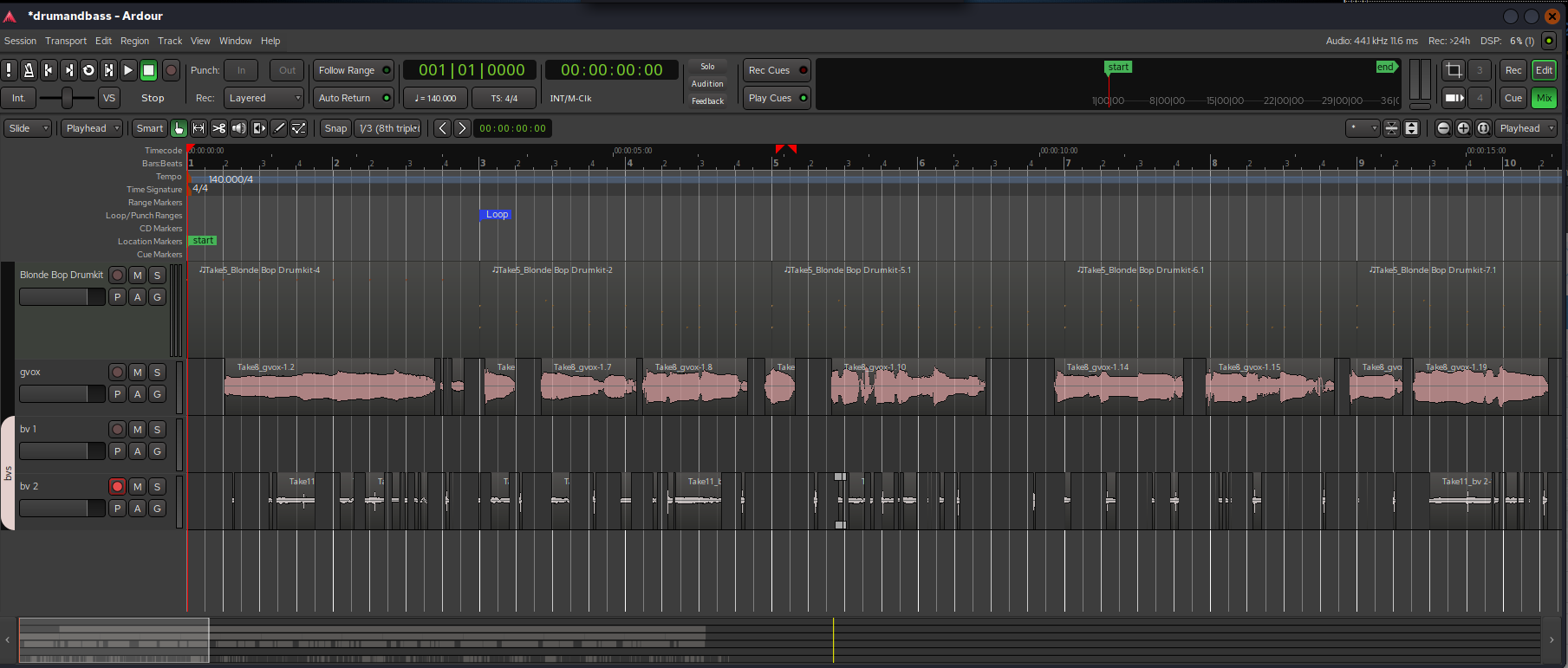
Task: Click the Zoom In magnifier icon
Action: coord(1463,128)
